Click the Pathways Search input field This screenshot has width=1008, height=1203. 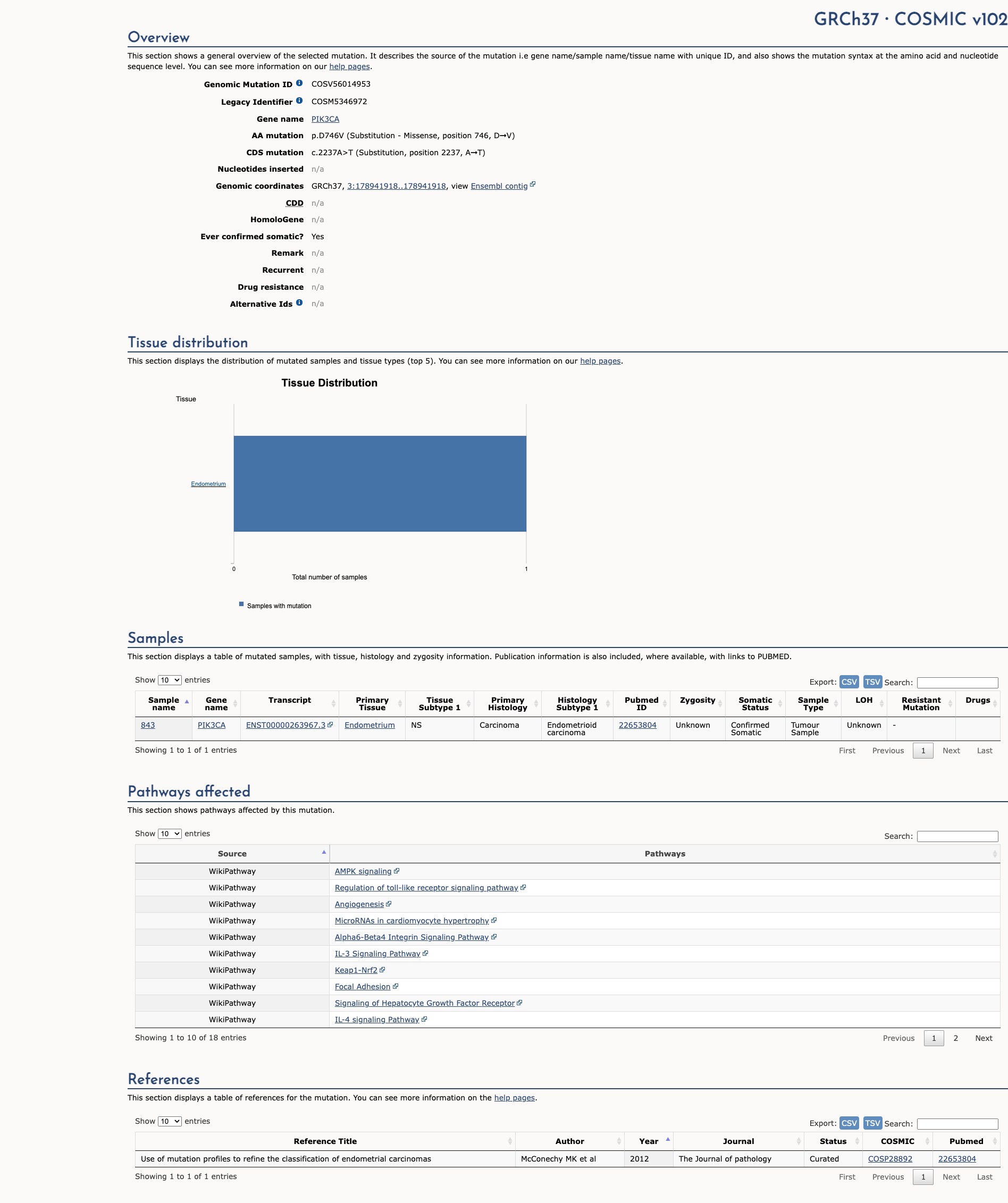point(957,836)
